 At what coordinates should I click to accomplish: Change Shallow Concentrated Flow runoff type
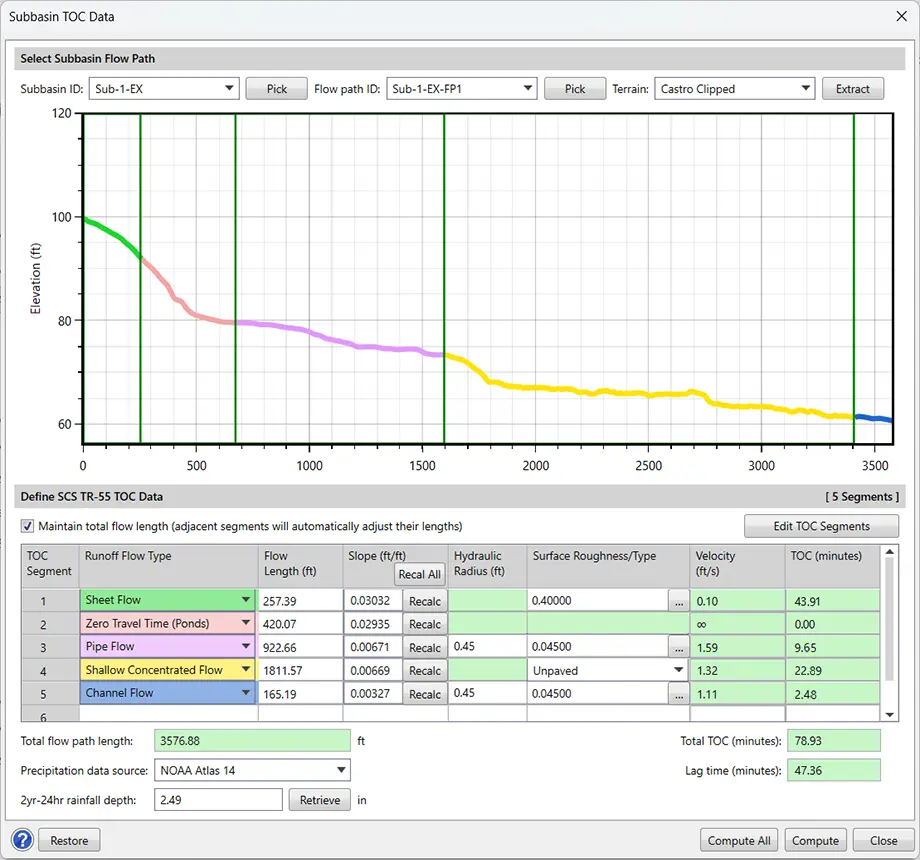click(245, 670)
